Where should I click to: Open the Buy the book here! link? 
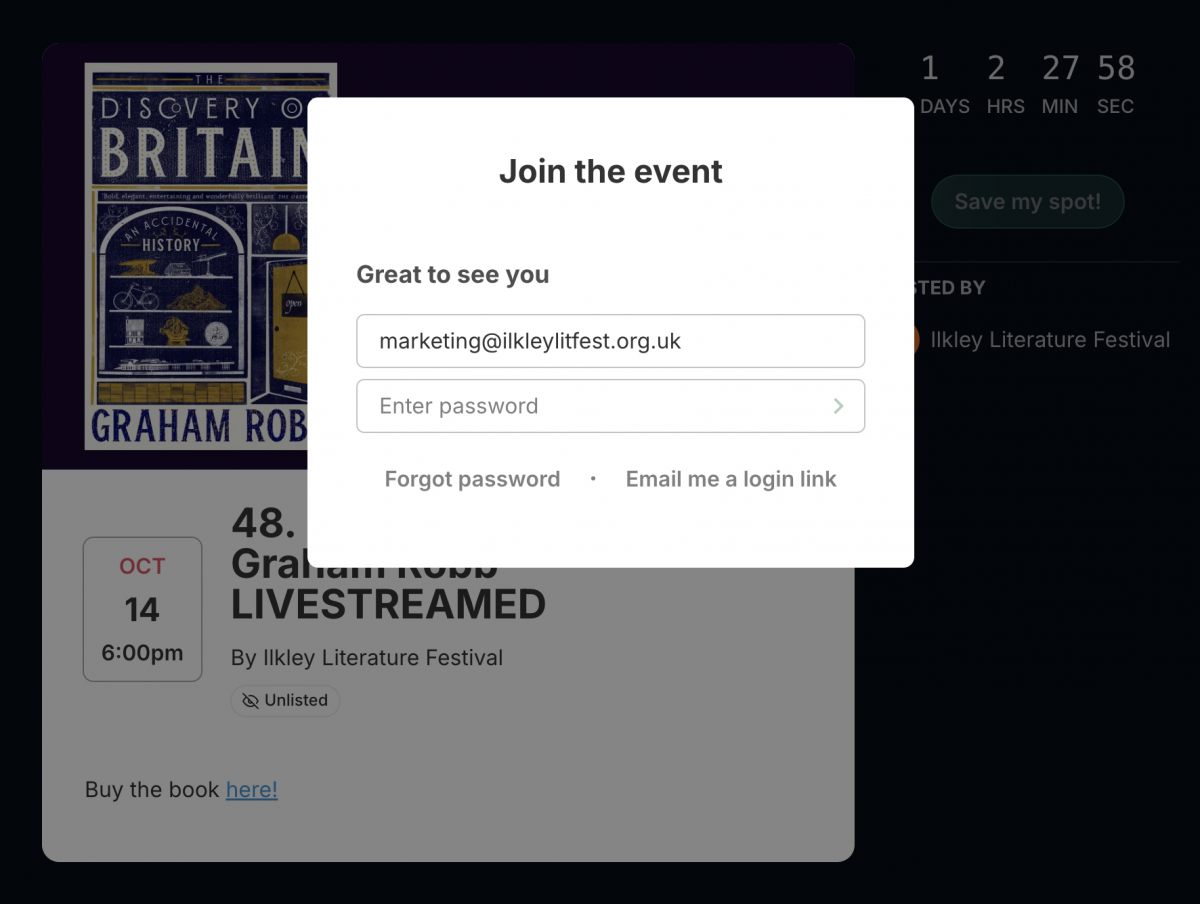251,790
